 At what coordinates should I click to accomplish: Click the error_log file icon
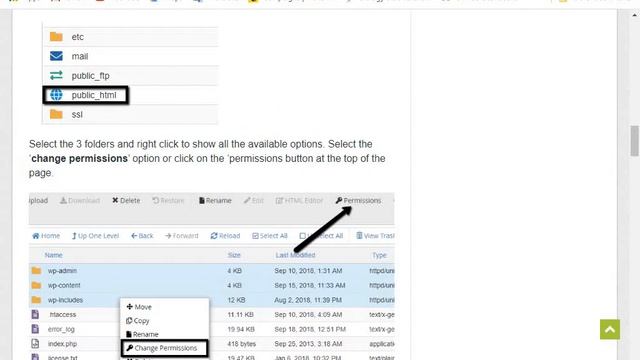pyautogui.click(x=36, y=329)
